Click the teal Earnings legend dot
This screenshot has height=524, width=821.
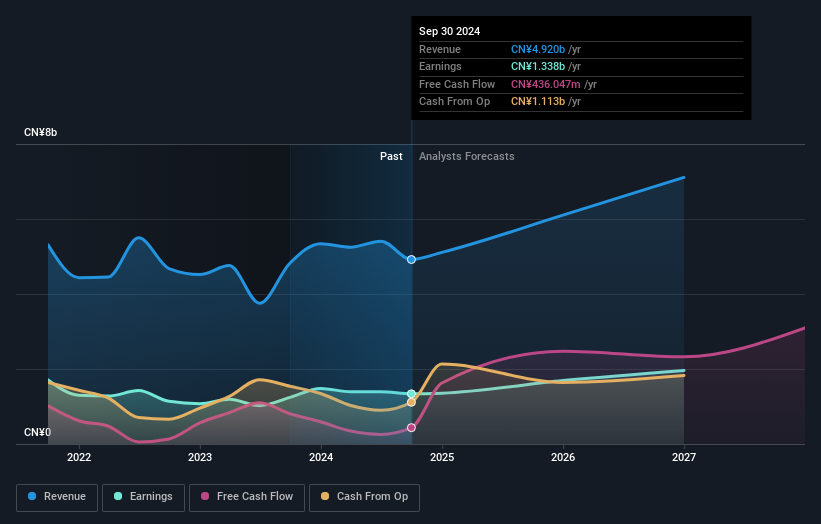118,496
